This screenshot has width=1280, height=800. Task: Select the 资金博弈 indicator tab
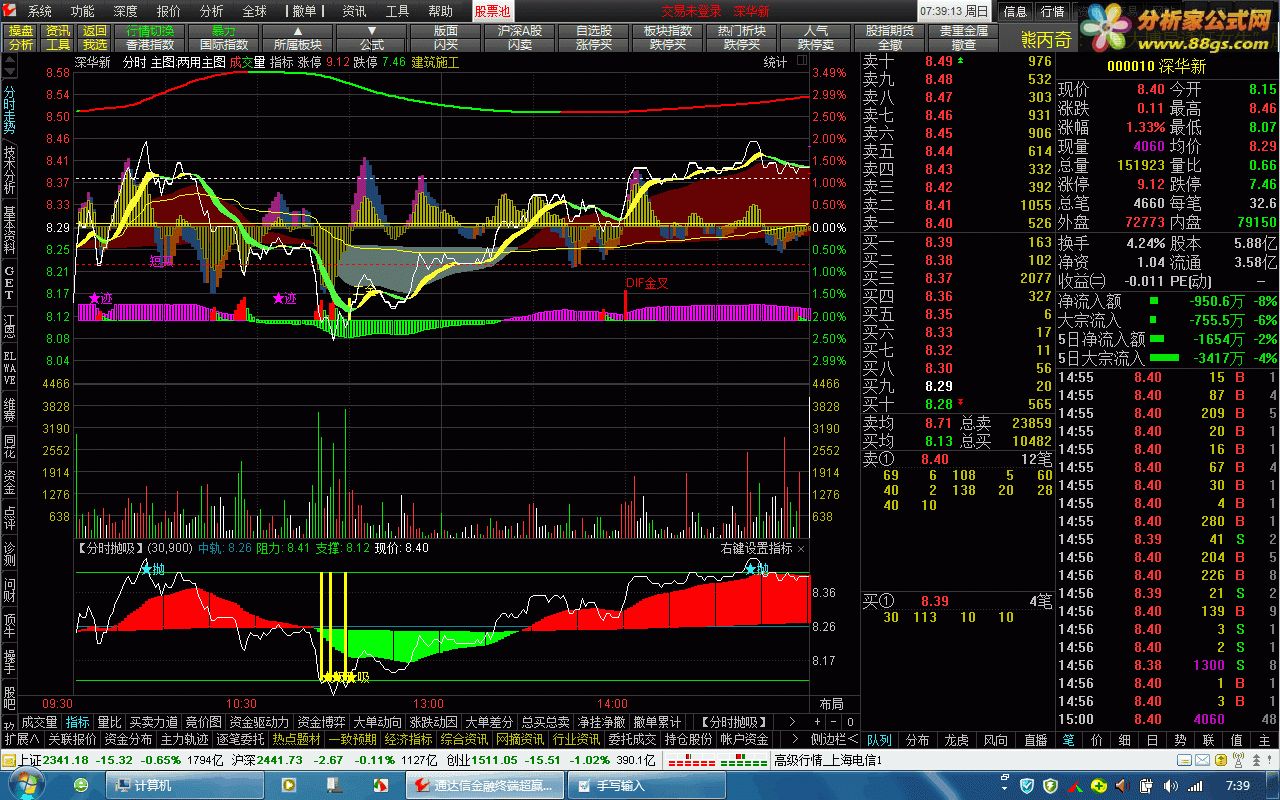[322, 722]
